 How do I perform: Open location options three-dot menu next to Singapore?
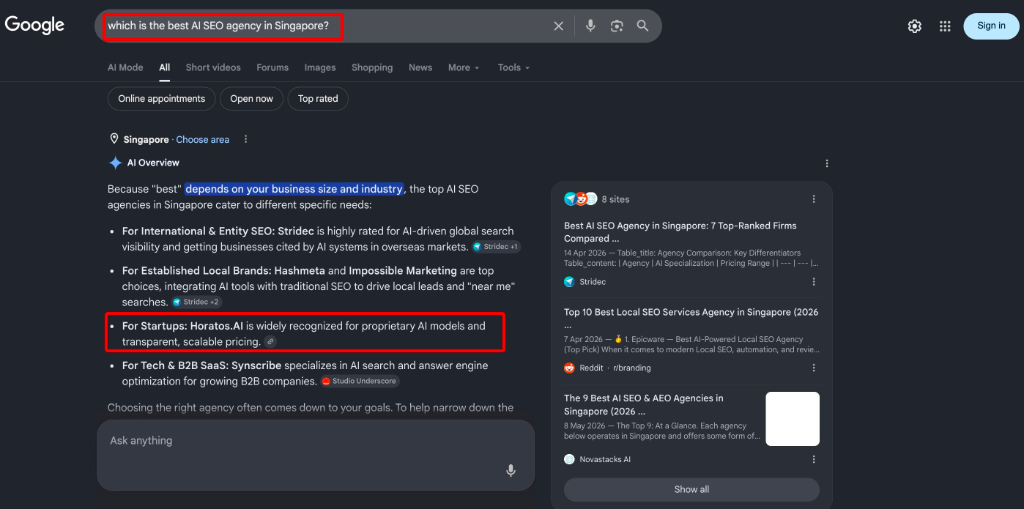(246, 139)
